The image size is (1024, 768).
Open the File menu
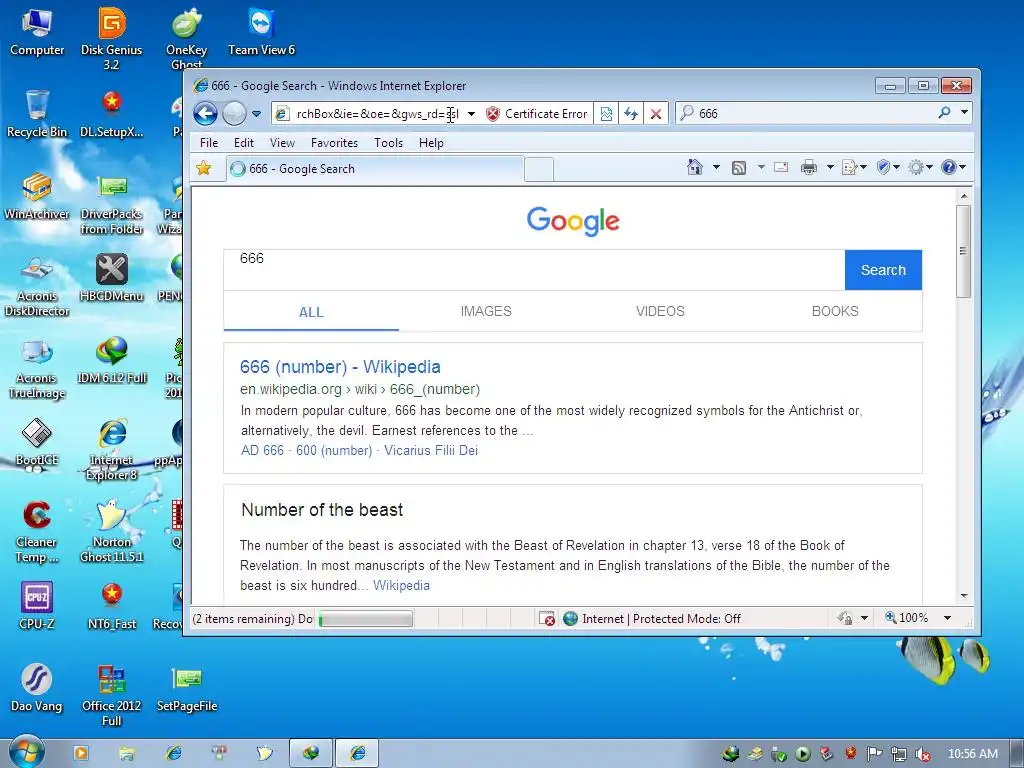click(x=209, y=142)
